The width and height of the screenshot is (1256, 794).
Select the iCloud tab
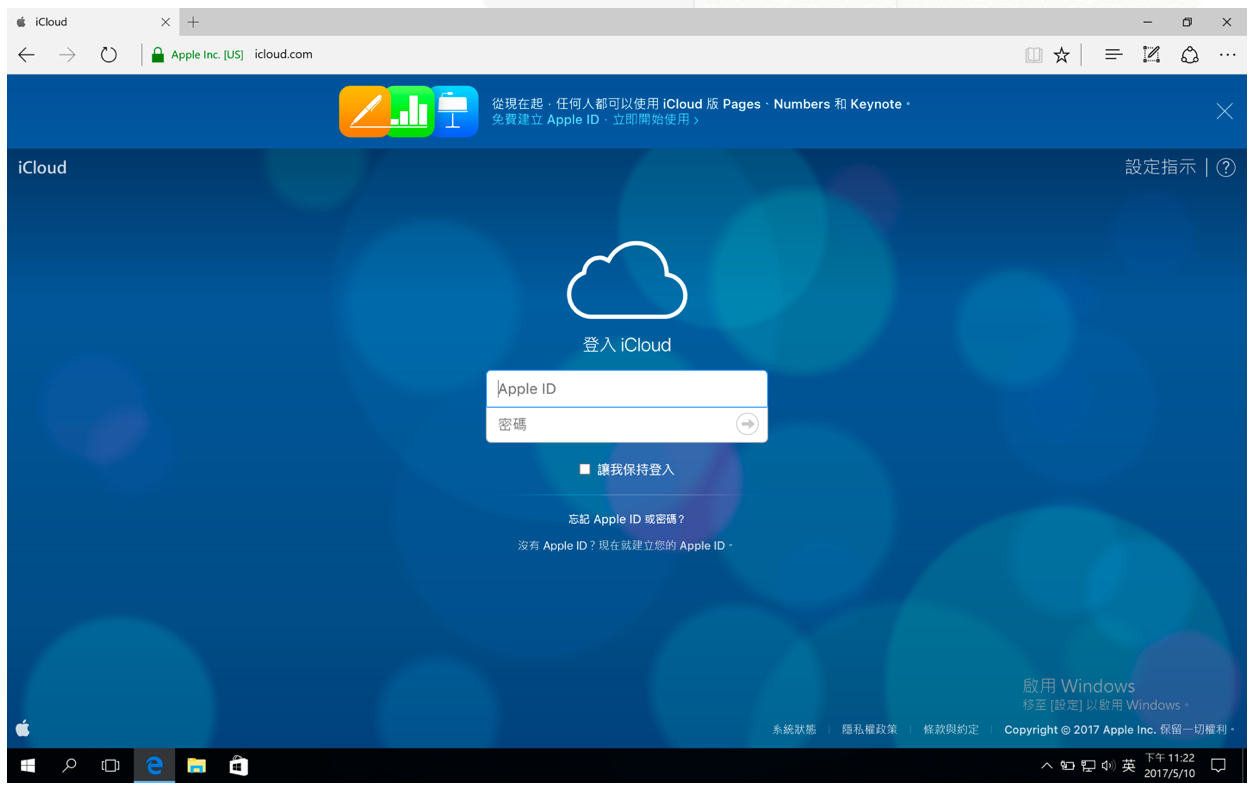(x=93, y=22)
